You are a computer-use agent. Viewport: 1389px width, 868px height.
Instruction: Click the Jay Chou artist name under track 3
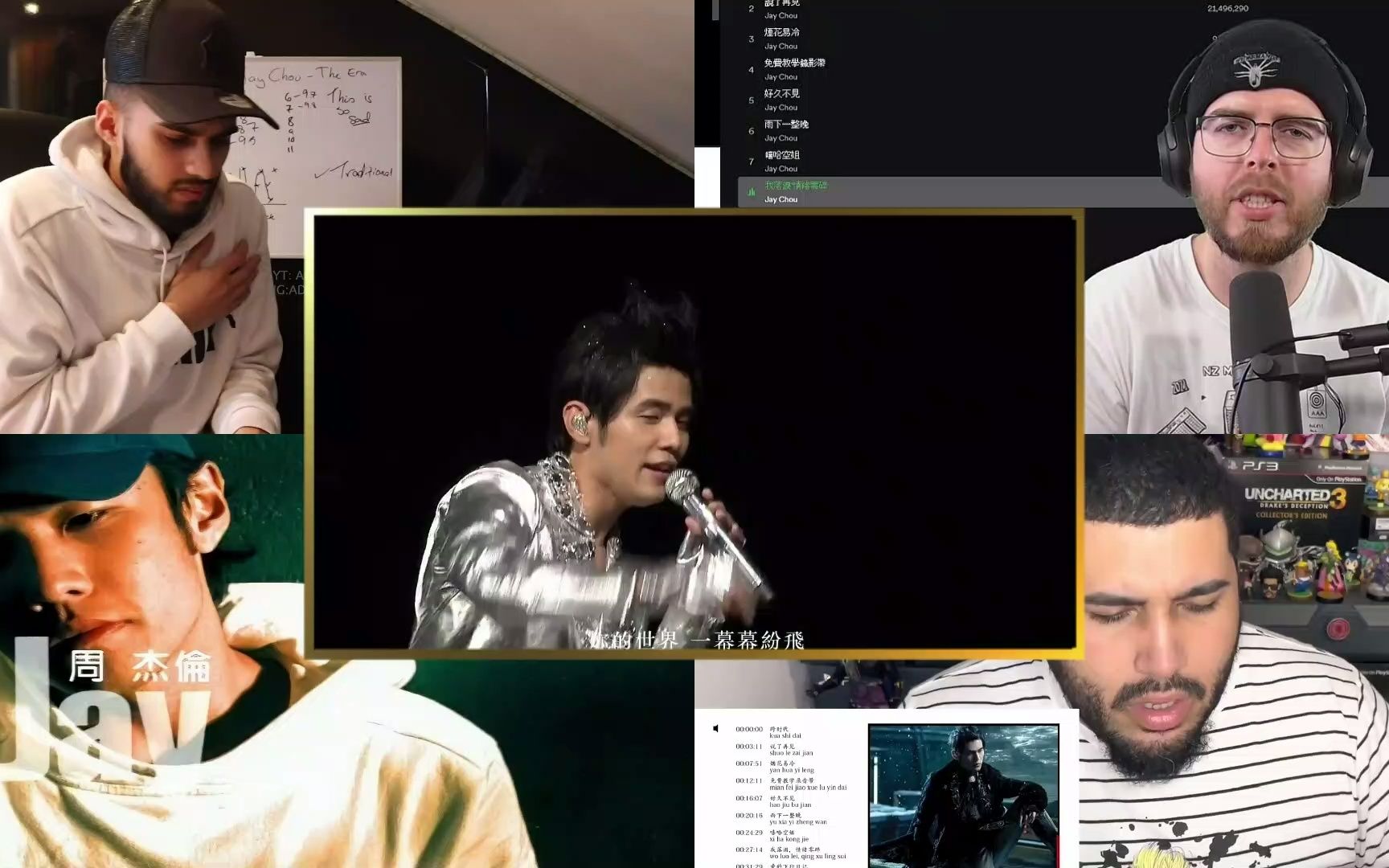pos(781,47)
